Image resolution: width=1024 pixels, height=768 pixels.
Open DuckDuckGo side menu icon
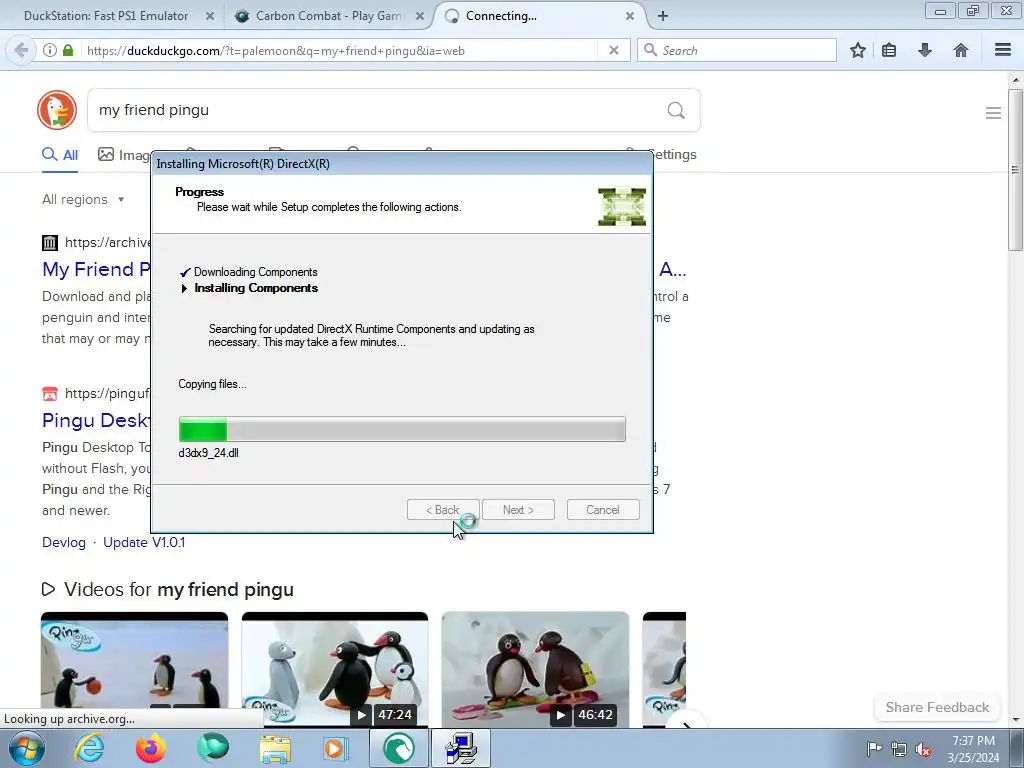993,113
